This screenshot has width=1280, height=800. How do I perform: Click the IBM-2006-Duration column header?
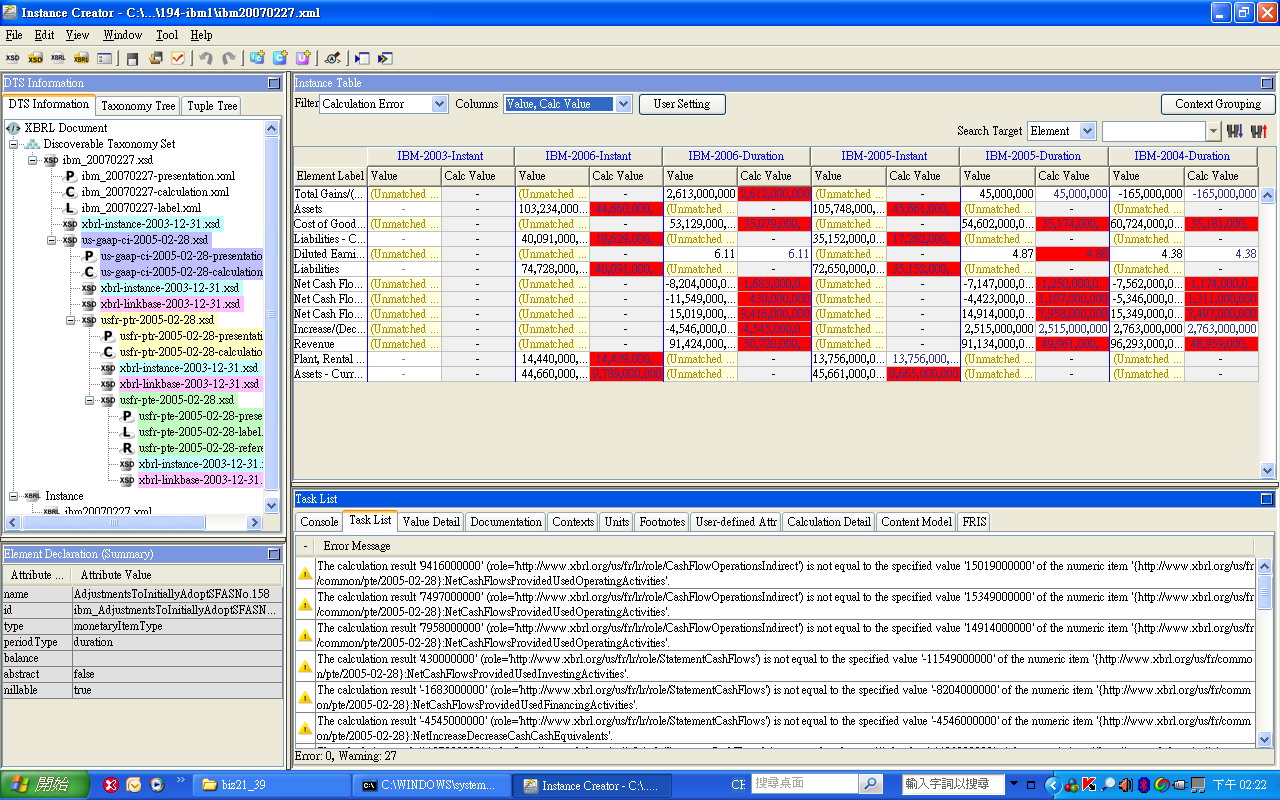coord(736,156)
